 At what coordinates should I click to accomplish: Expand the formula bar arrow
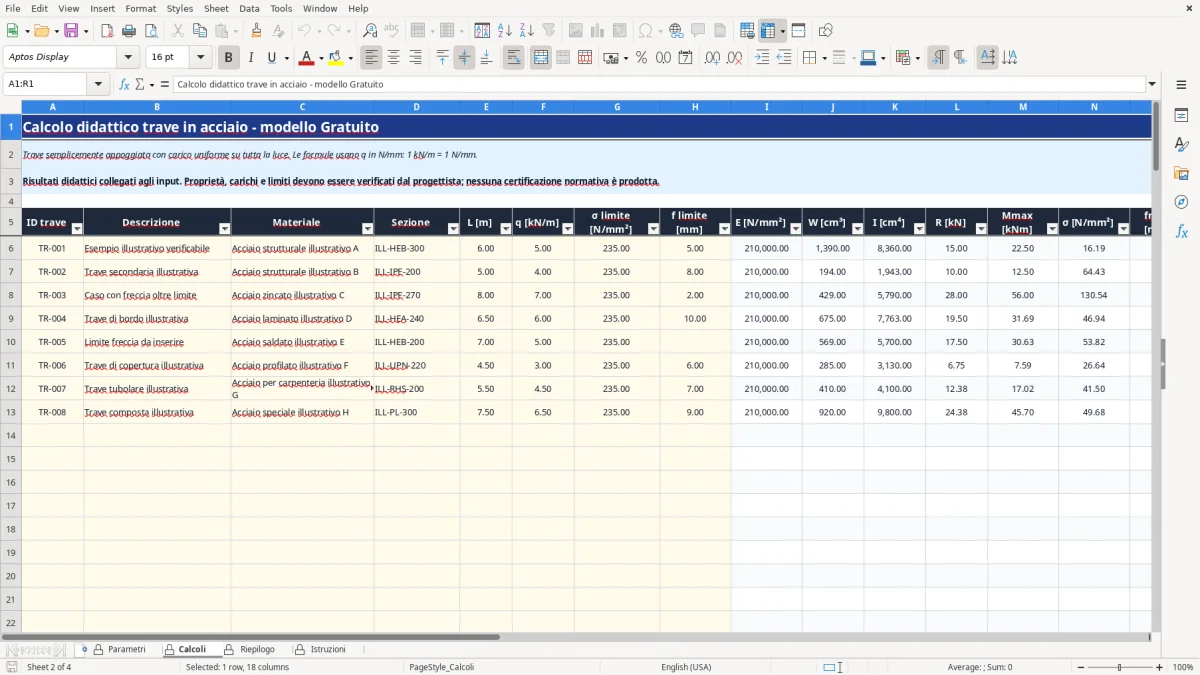[1152, 84]
